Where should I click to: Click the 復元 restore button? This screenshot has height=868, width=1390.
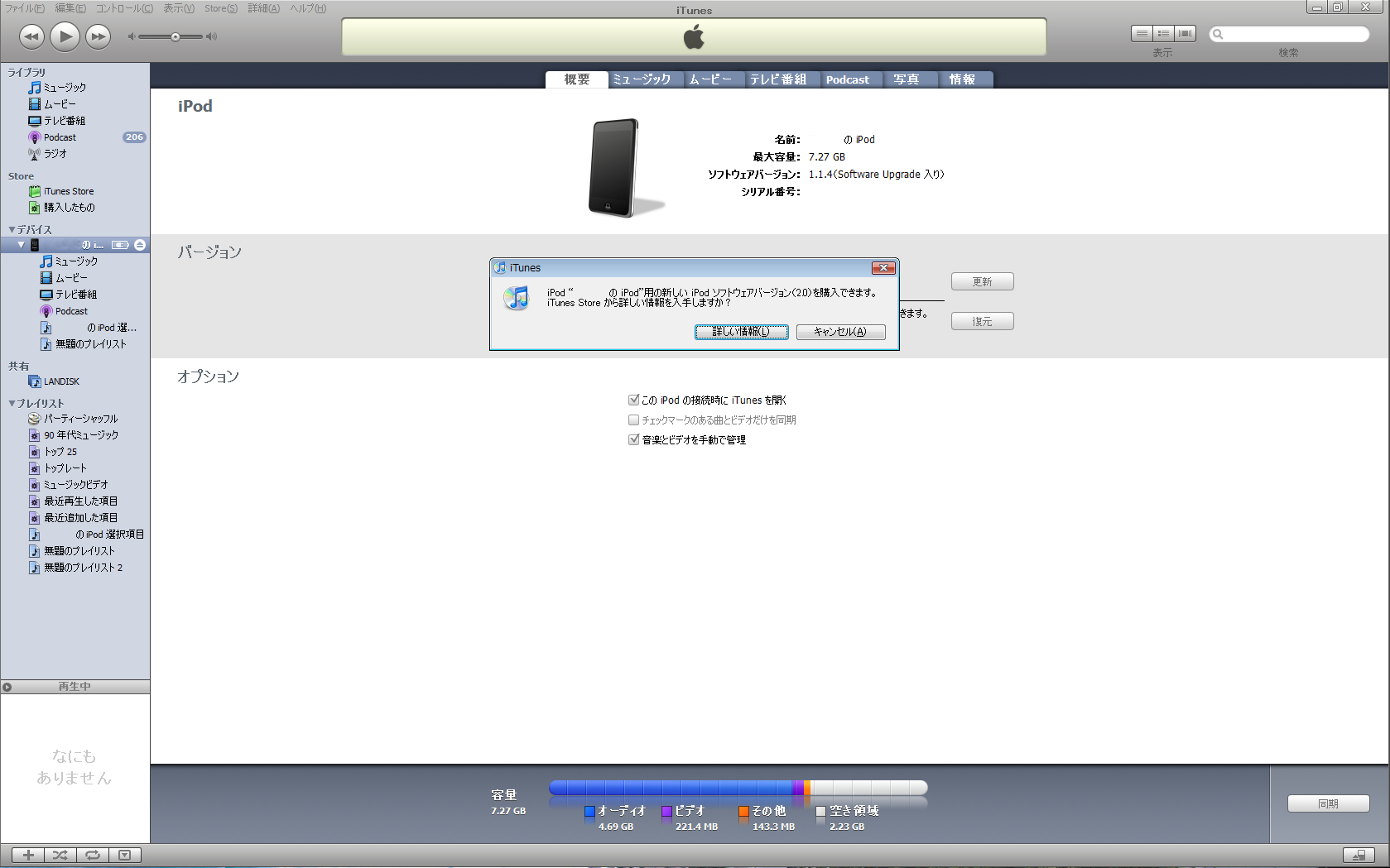[982, 321]
